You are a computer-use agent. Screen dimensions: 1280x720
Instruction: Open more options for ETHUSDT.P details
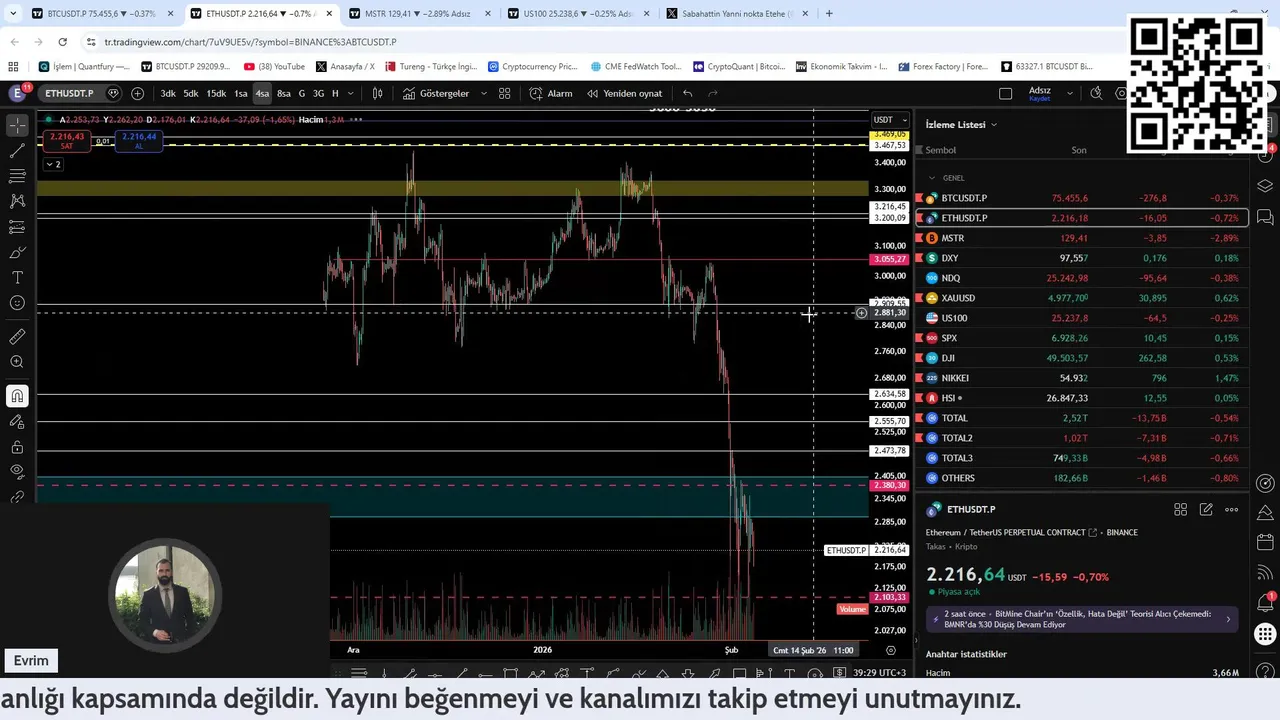[x=1231, y=509]
